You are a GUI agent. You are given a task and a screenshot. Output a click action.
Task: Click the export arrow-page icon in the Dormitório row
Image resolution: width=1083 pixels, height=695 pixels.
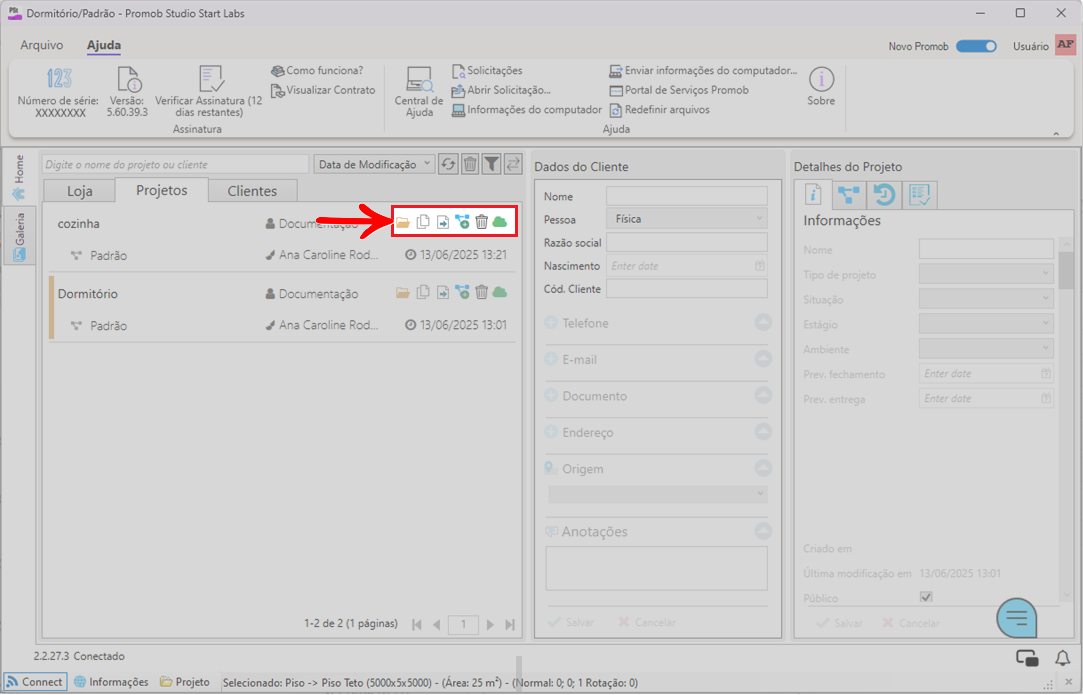(x=443, y=293)
